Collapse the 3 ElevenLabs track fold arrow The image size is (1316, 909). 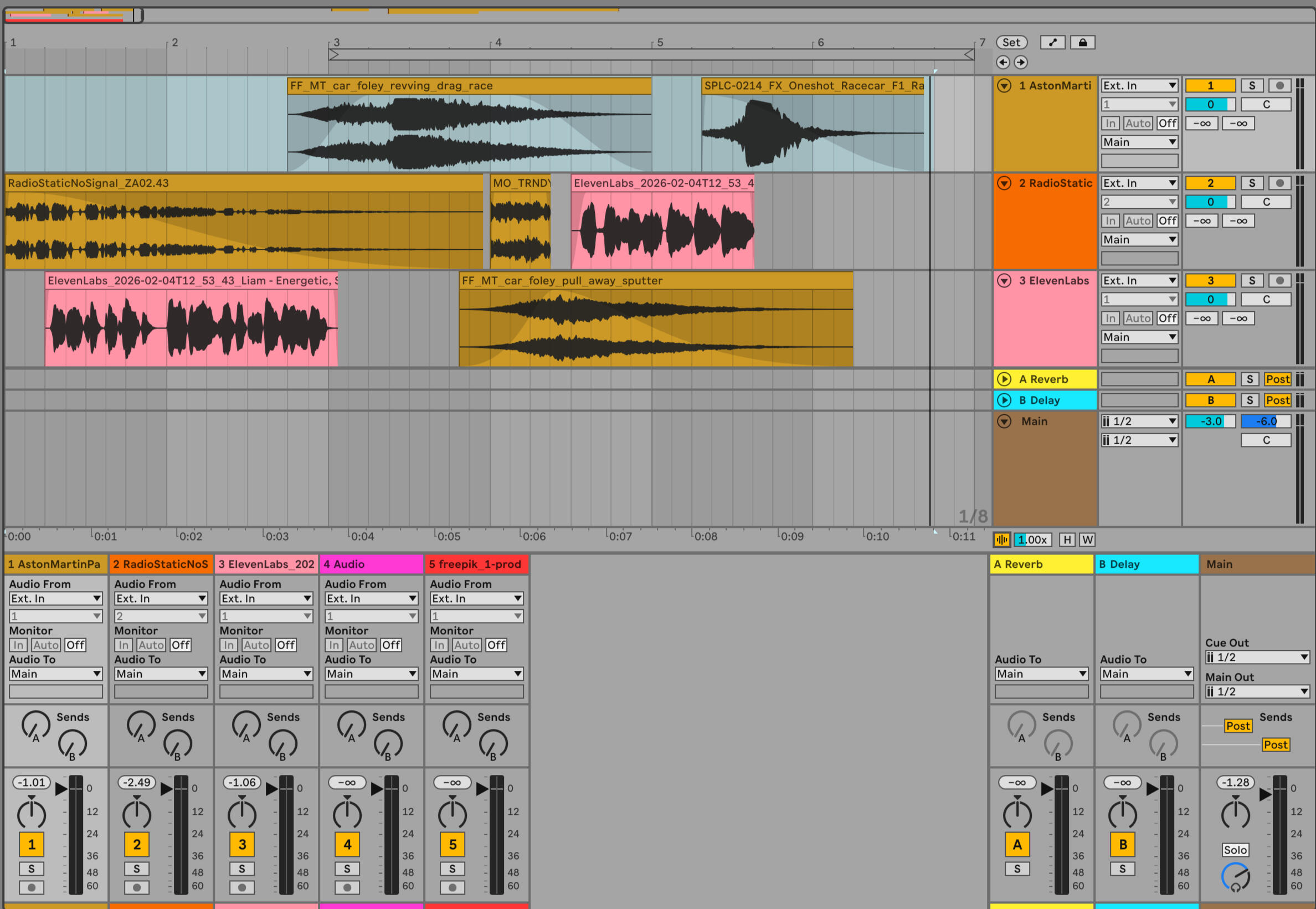tap(1004, 280)
